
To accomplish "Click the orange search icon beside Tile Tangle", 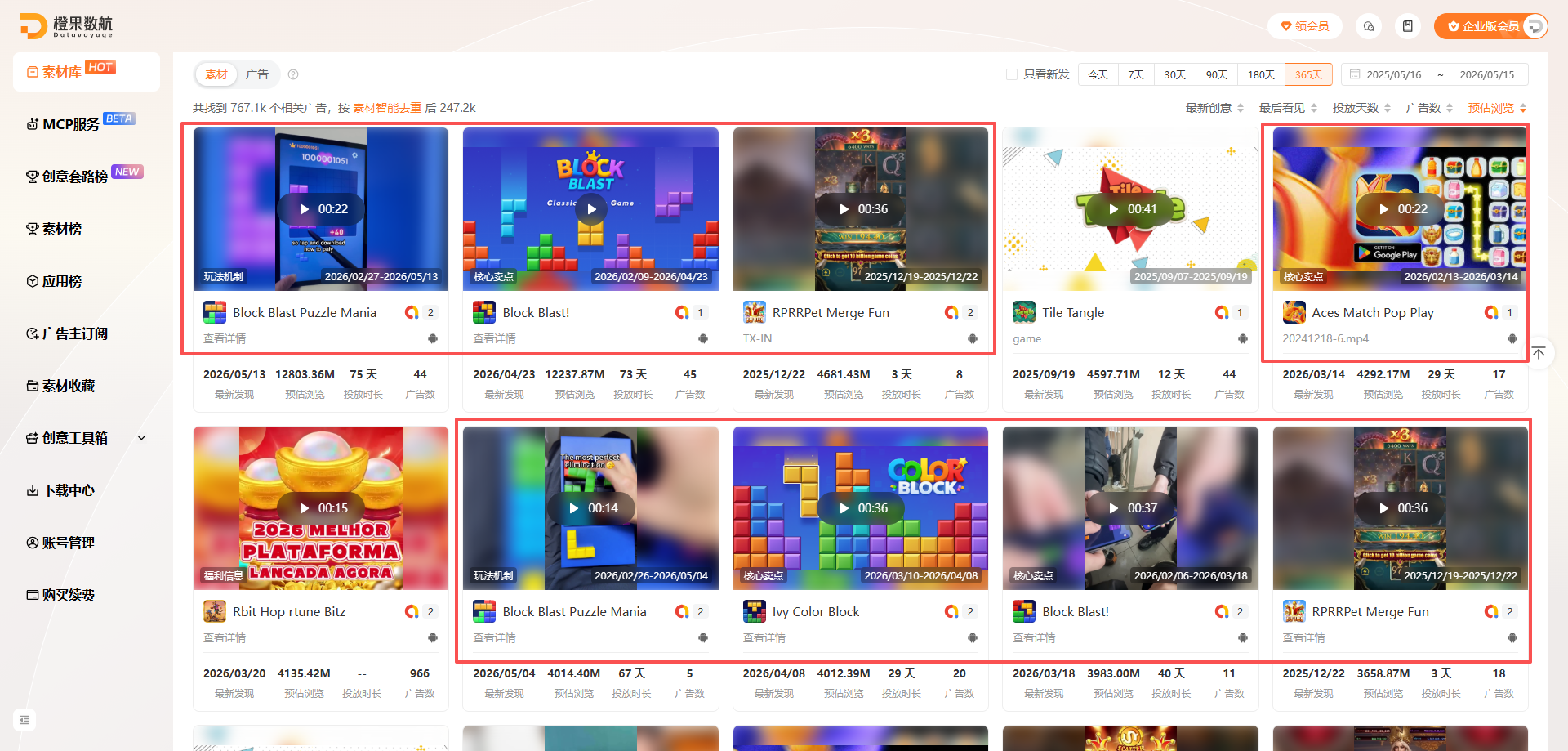I will click(1222, 312).
